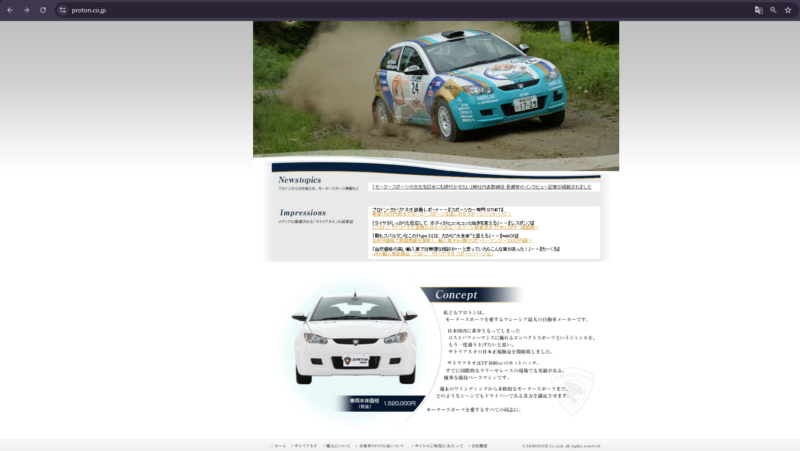Click the 1,520,000円 vehicle price label

click(x=398, y=403)
